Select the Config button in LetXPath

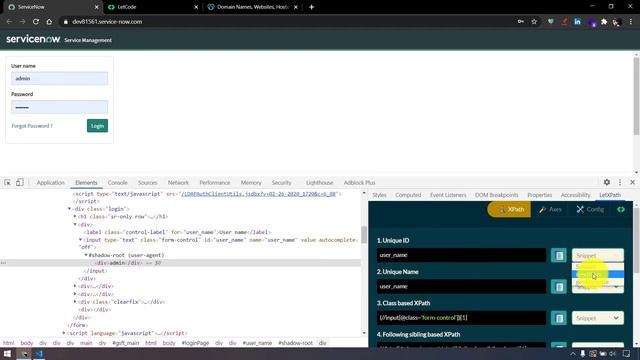coord(590,209)
